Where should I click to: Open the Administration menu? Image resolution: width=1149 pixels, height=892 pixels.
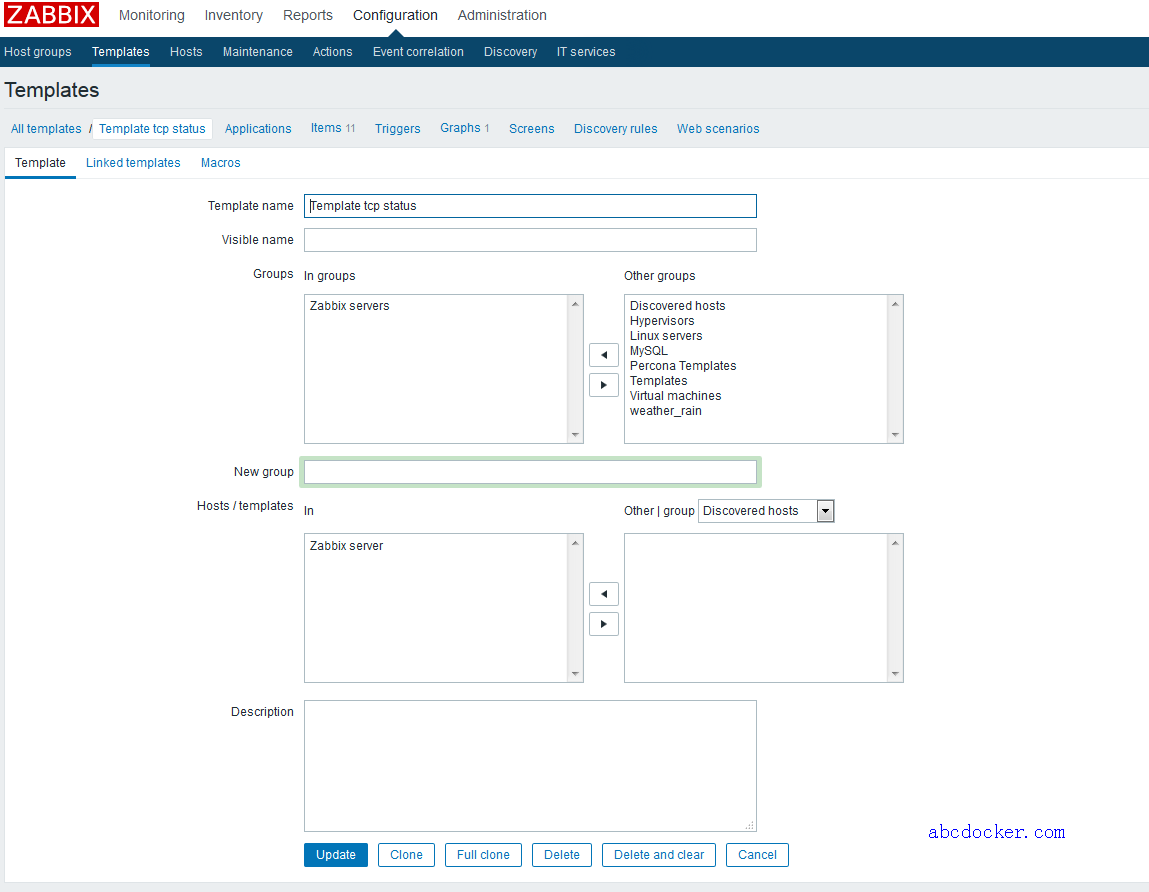pyautogui.click(x=502, y=15)
